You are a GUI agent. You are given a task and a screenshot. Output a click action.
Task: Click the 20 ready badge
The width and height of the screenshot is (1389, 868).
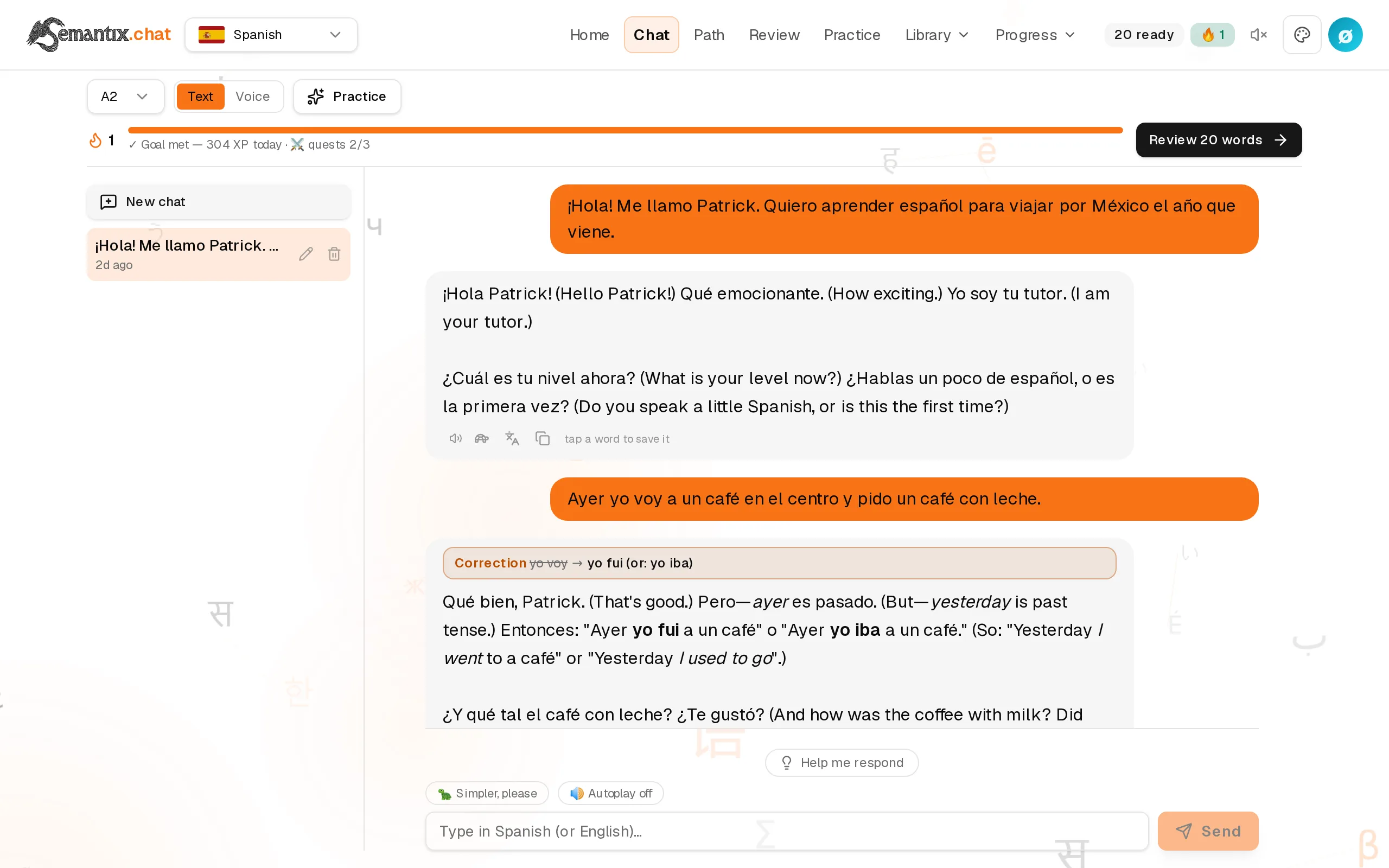pyautogui.click(x=1143, y=34)
